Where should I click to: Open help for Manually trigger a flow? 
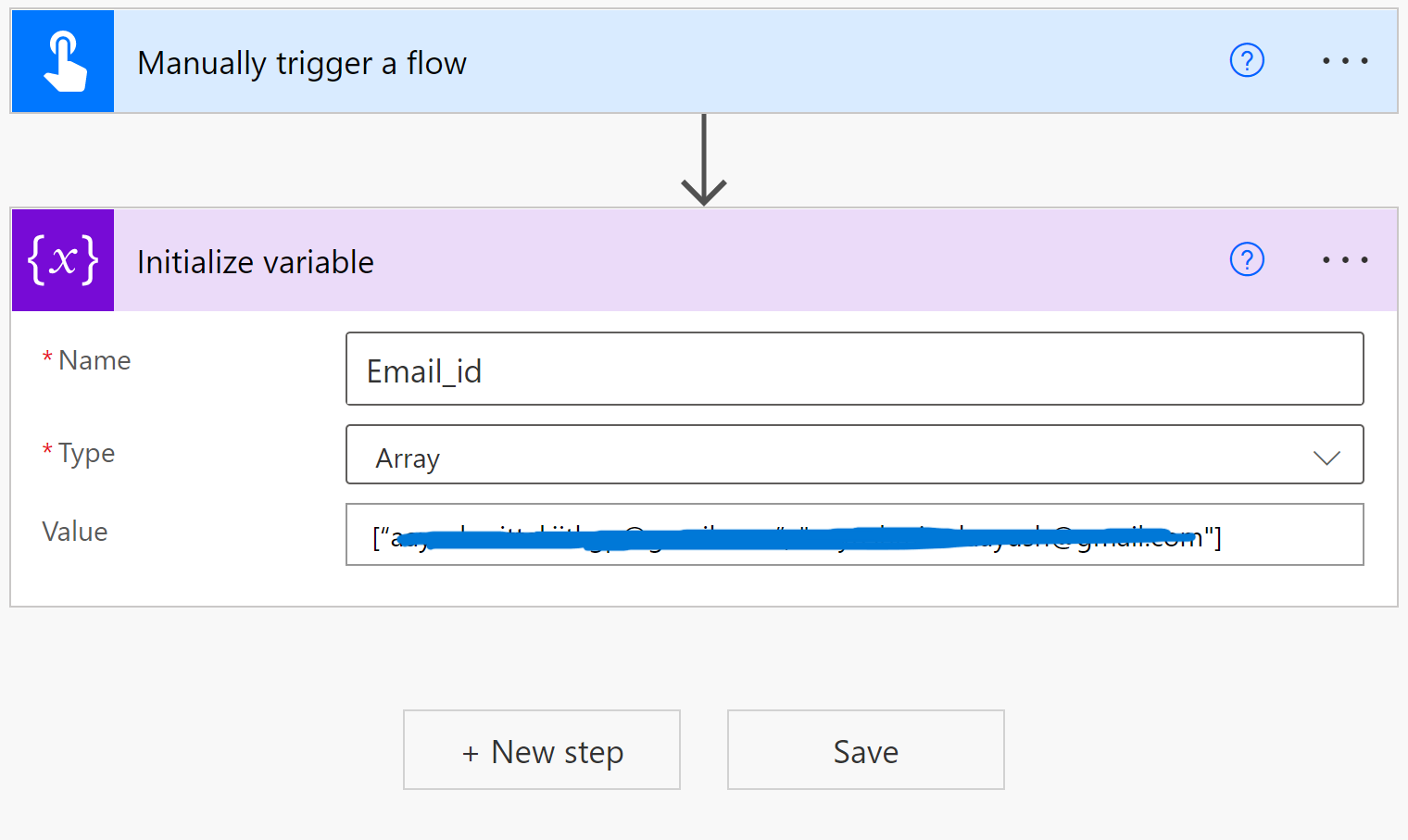[1247, 61]
